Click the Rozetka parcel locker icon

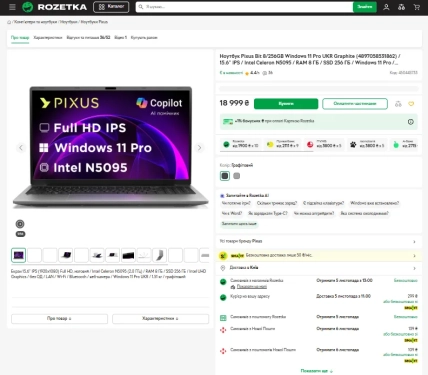pyautogui.click(x=223, y=318)
